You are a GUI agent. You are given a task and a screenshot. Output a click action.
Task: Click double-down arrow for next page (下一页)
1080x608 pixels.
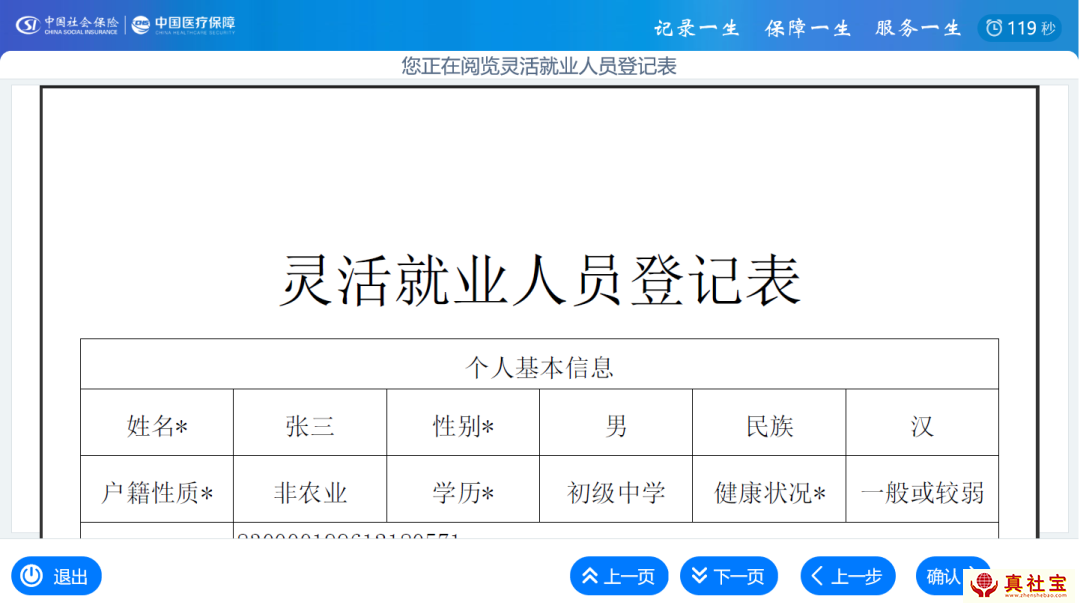(x=700, y=576)
